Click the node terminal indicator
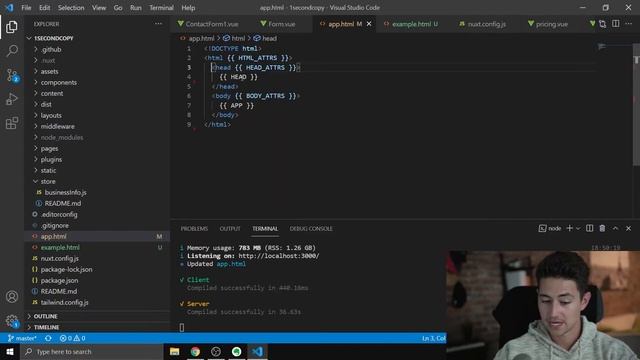The height and width of the screenshot is (360, 640). pyautogui.click(x=550, y=228)
